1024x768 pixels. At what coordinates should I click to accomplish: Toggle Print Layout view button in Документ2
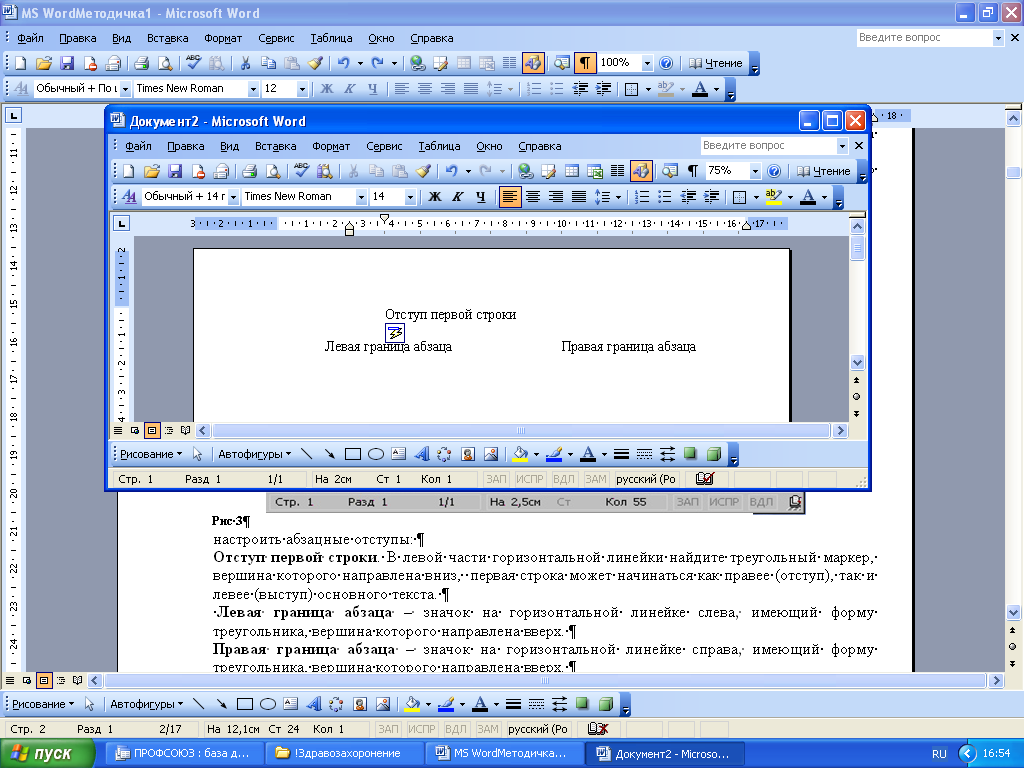pos(152,430)
